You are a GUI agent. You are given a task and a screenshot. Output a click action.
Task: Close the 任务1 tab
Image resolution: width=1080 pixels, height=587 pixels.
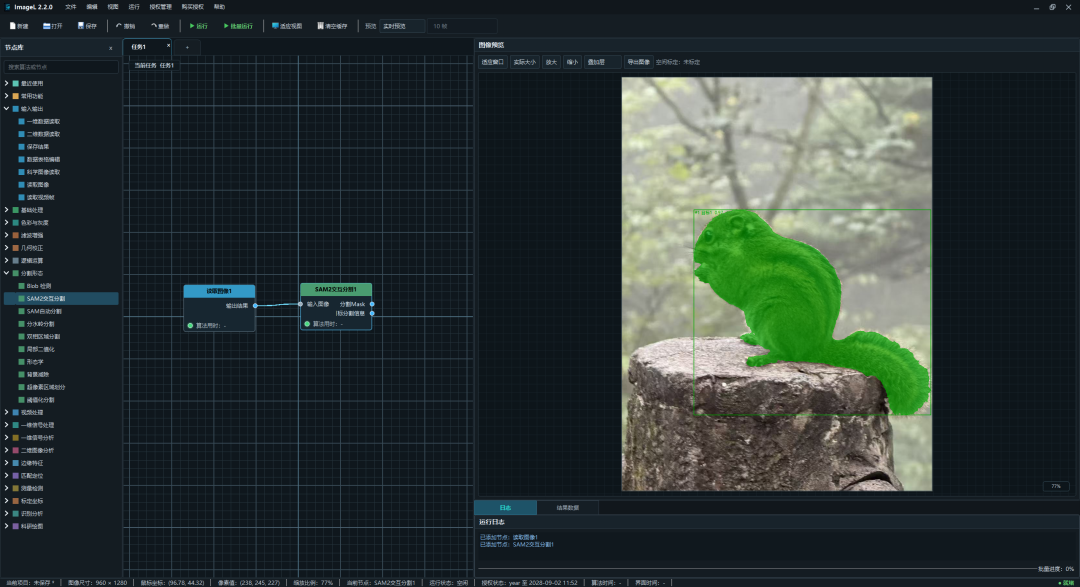click(x=168, y=45)
